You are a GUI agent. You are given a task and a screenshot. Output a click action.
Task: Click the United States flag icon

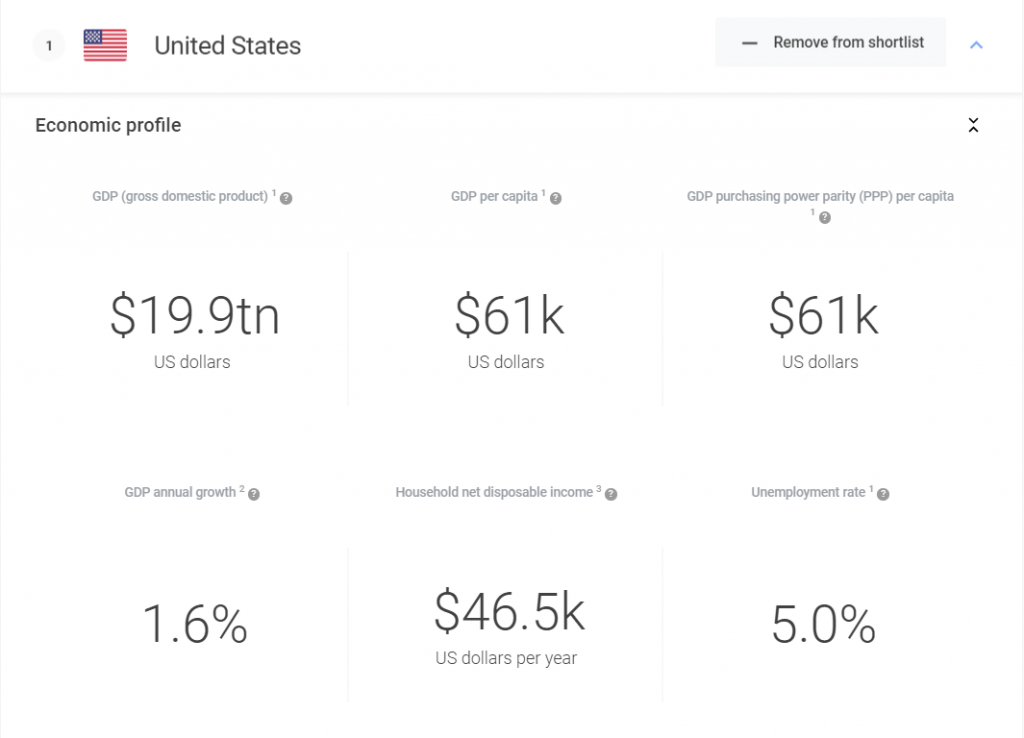coord(105,46)
